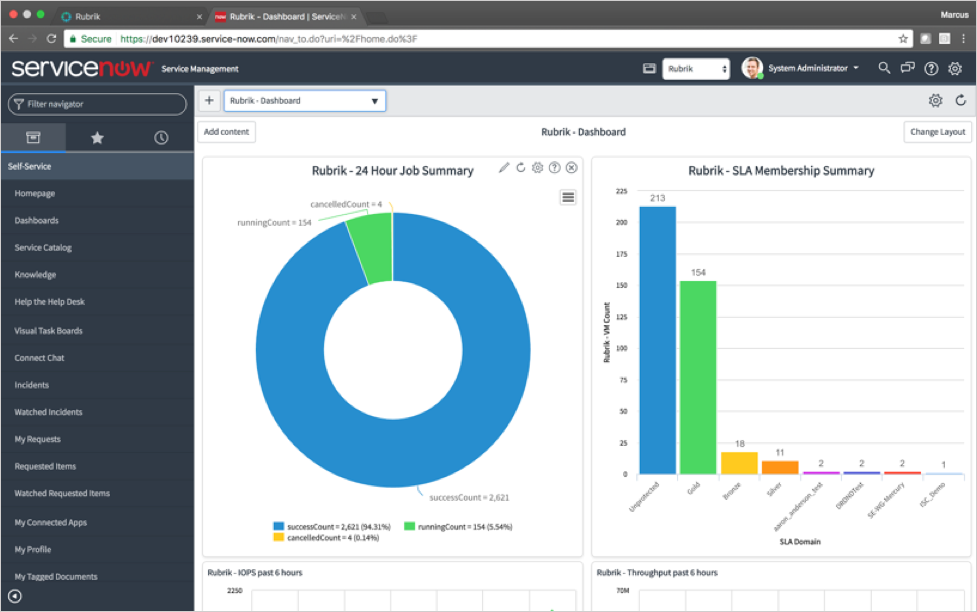The image size is (977, 612).
Task: Open the donut chart hamburger menu
Action: (x=568, y=198)
